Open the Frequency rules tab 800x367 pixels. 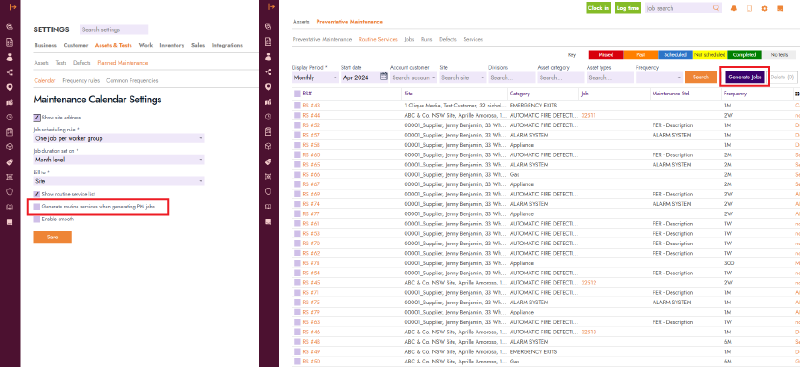(81, 81)
